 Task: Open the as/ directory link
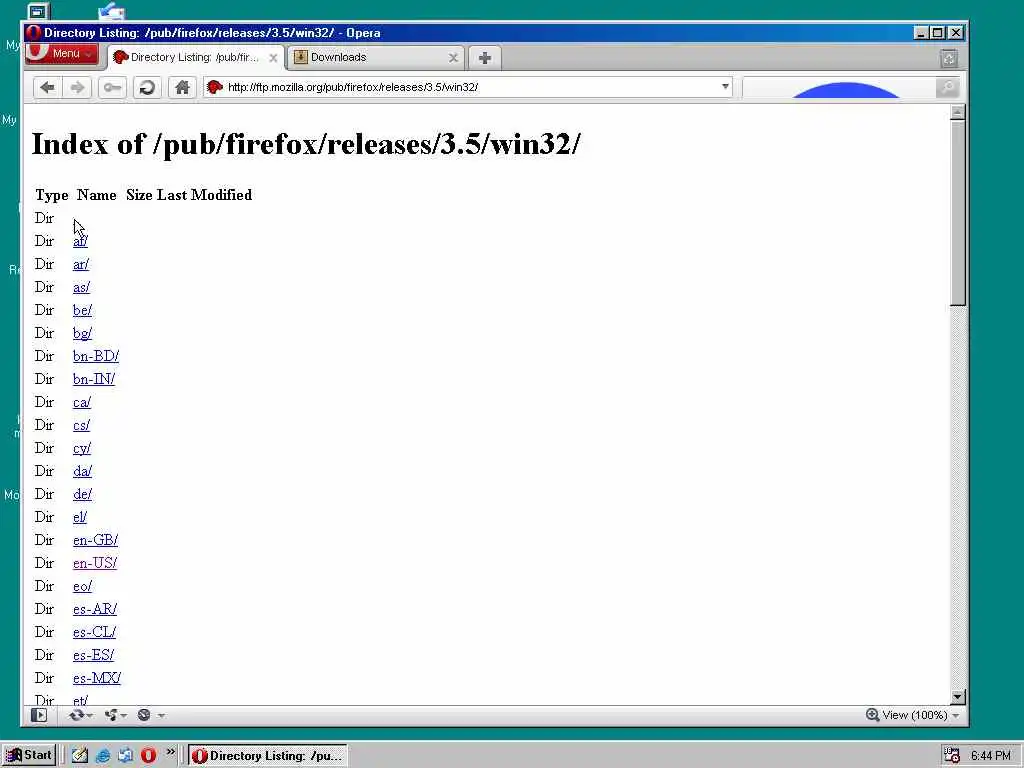coord(82,287)
